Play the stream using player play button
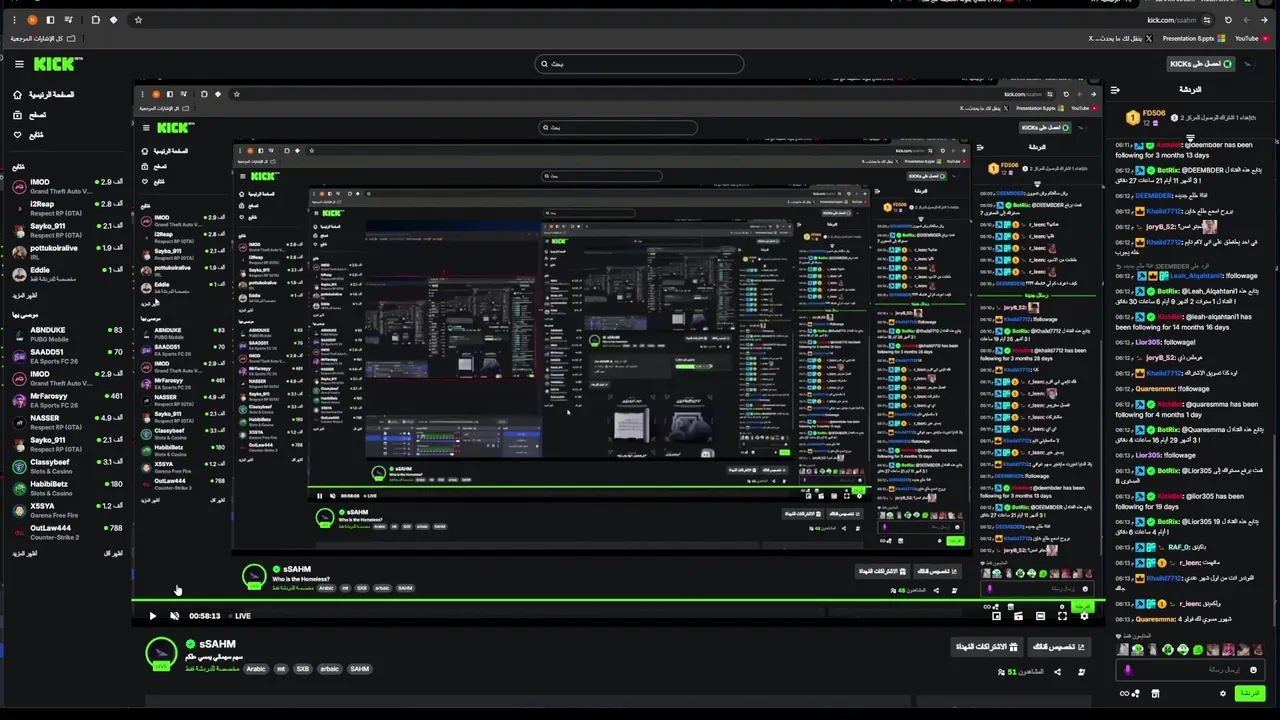 tap(152, 616)
